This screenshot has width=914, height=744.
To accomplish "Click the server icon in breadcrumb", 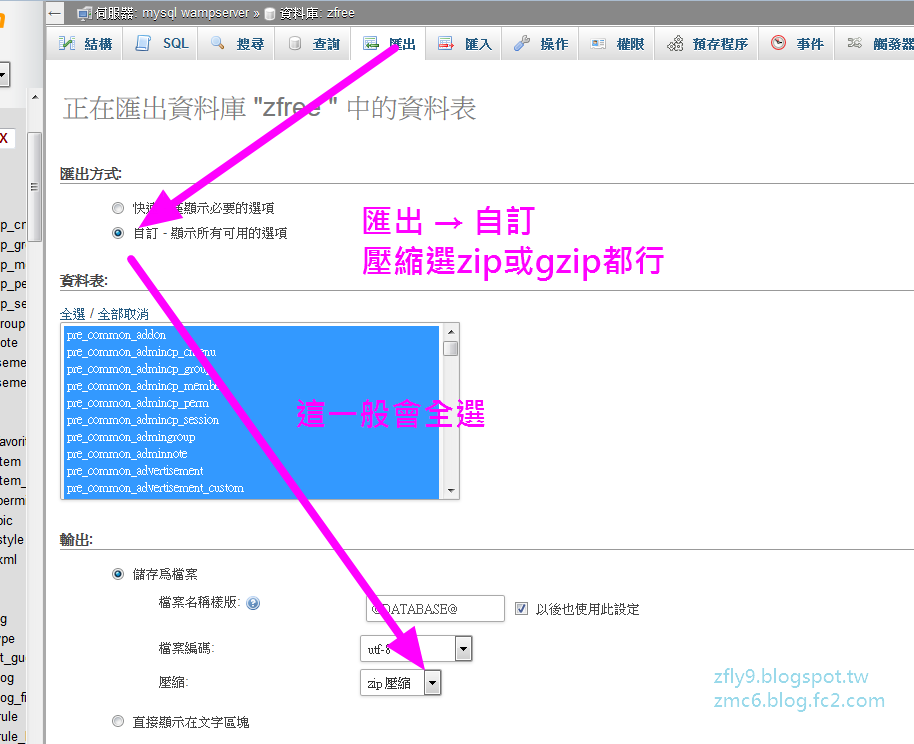I will pyautogui.click(x=85, y=13).
